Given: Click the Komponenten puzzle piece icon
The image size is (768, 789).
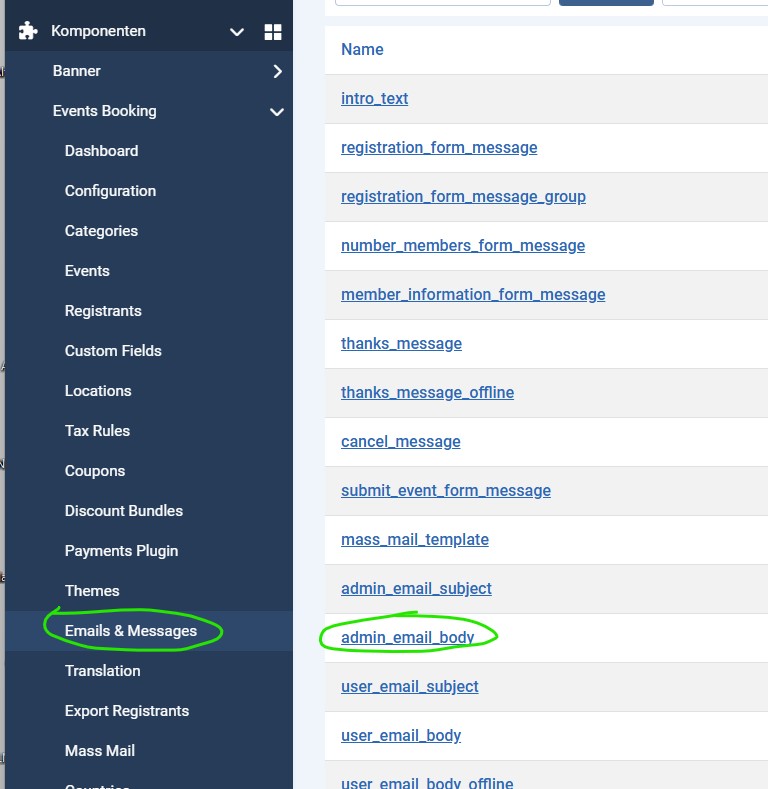Looking at the screenshot, I should tap(28, 31).
